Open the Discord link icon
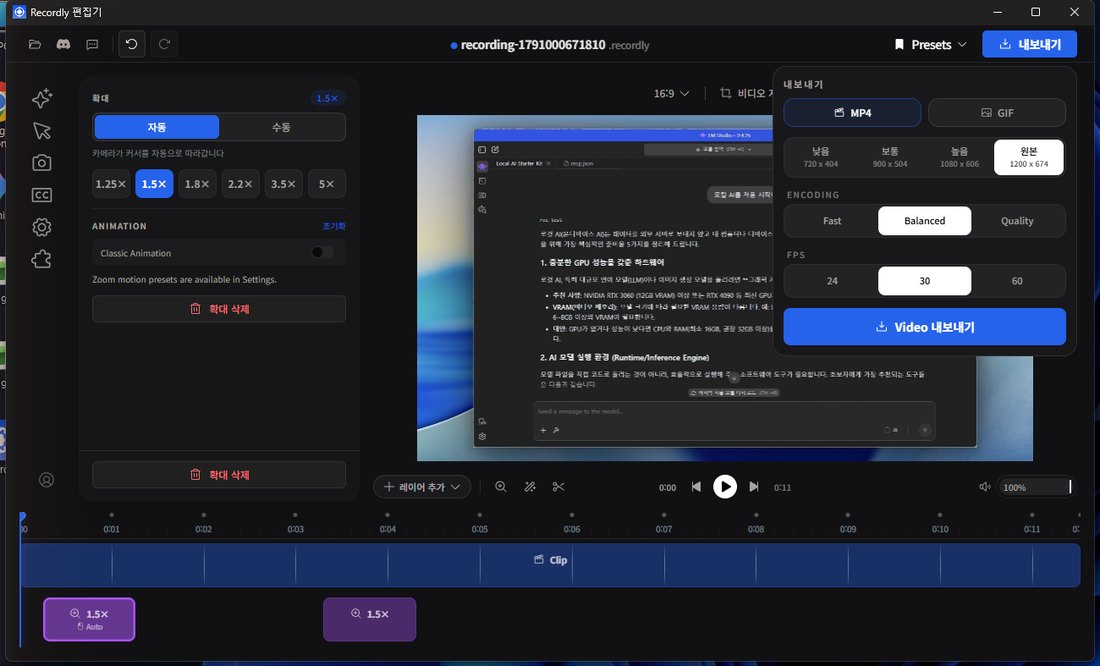1100x666 pixels. click(x=63, y=44)
